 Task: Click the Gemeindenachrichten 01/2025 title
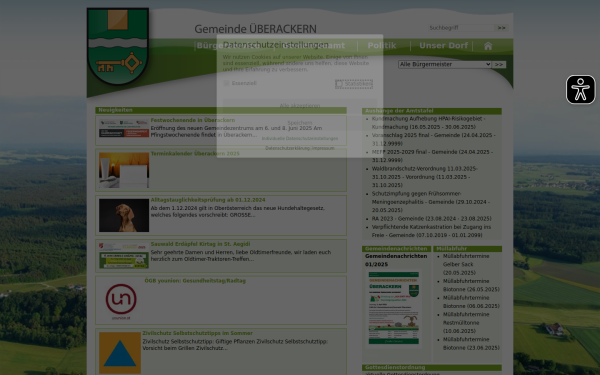pyautogui.click(x=396, y=260)
